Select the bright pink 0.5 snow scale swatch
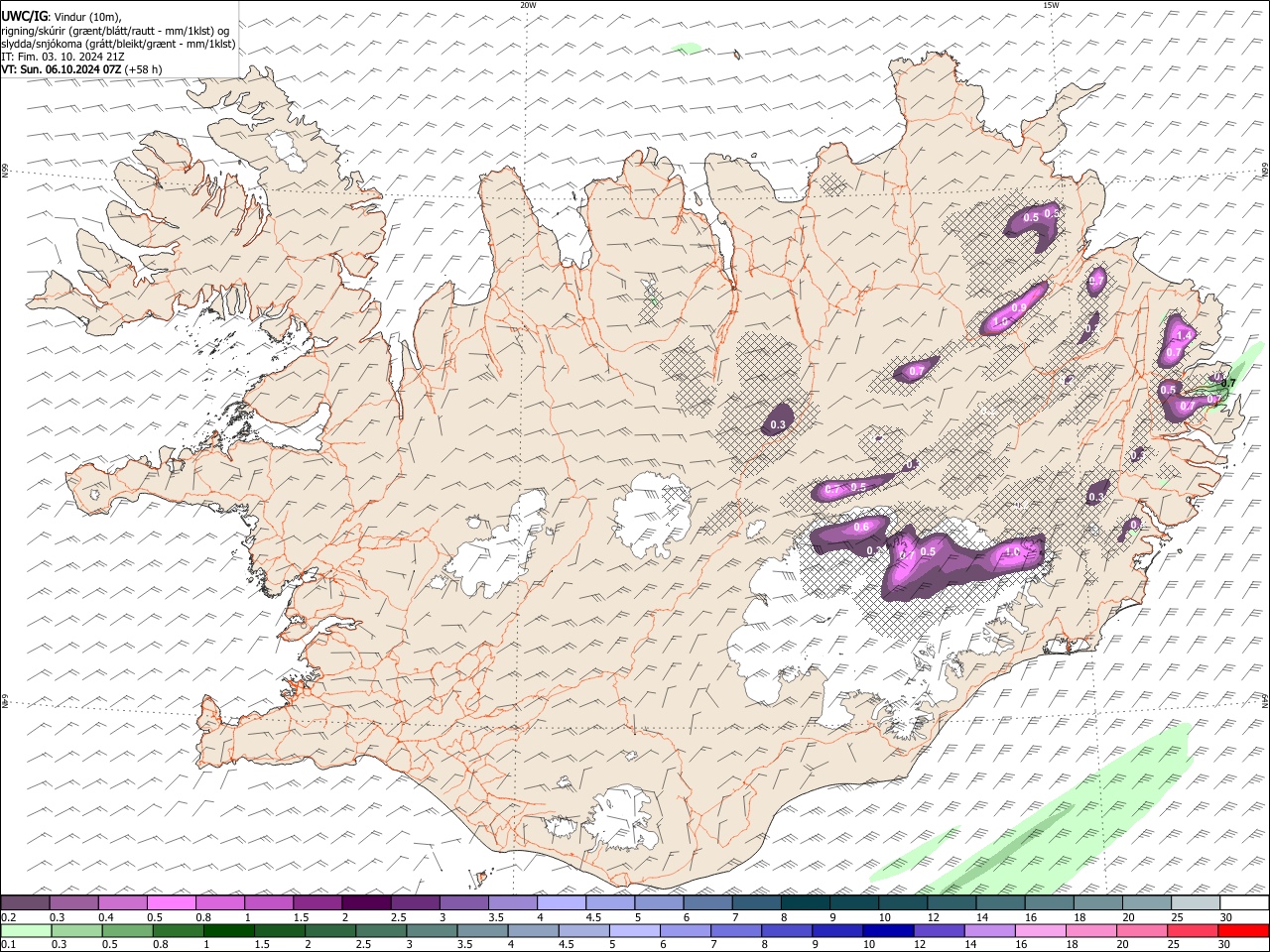The width and height of the screenshot is (1270, 952). (172, 902)
